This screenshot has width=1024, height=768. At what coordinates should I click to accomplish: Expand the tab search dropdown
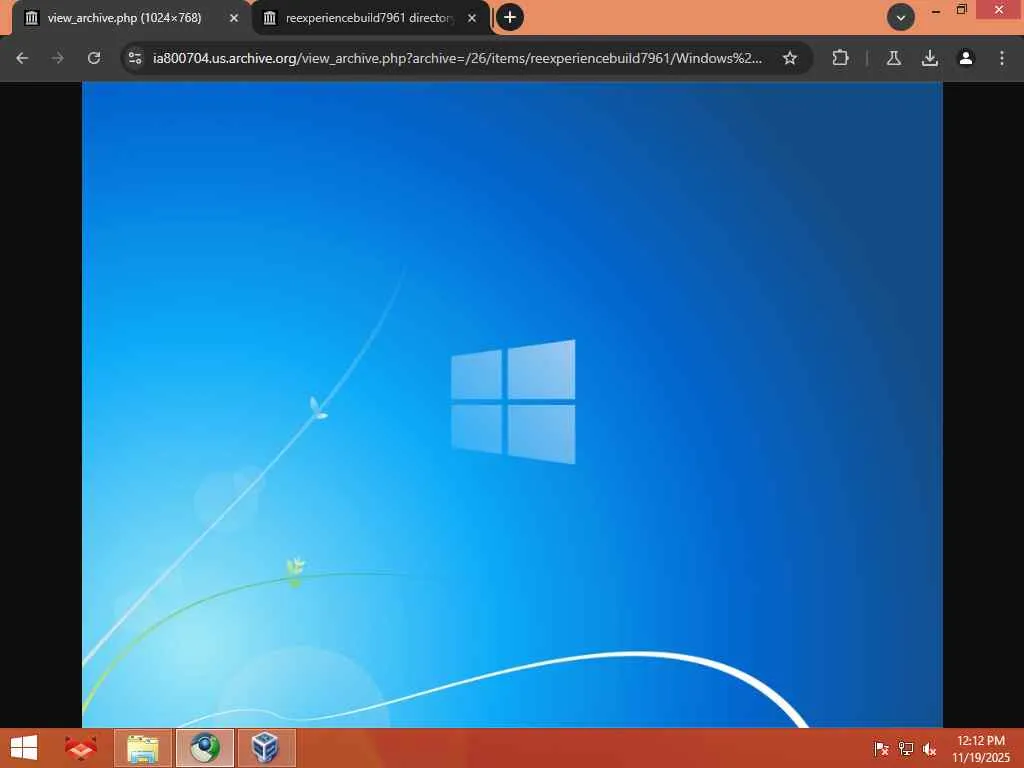[901, 18]
